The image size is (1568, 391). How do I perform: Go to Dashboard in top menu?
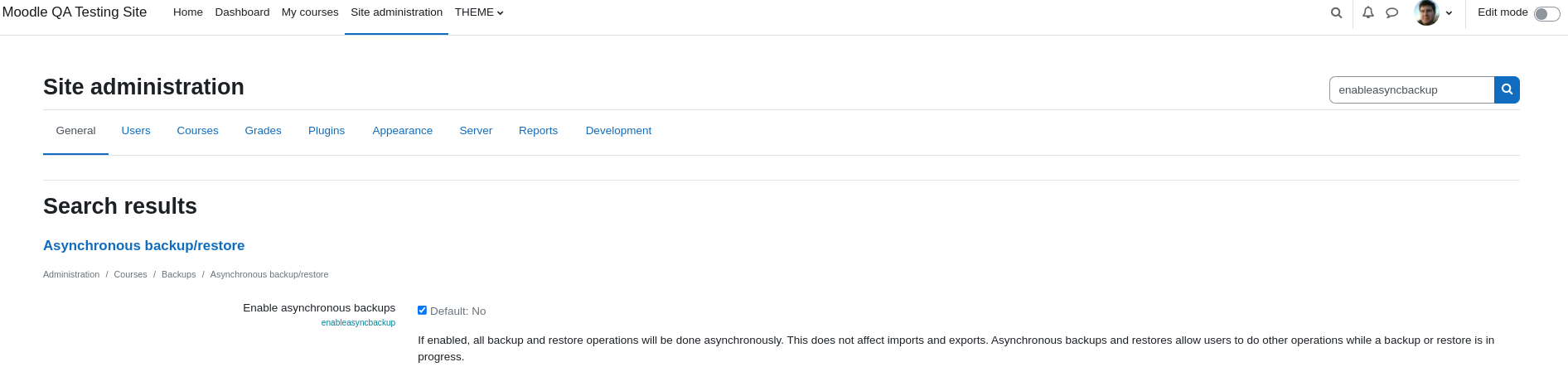242,12
